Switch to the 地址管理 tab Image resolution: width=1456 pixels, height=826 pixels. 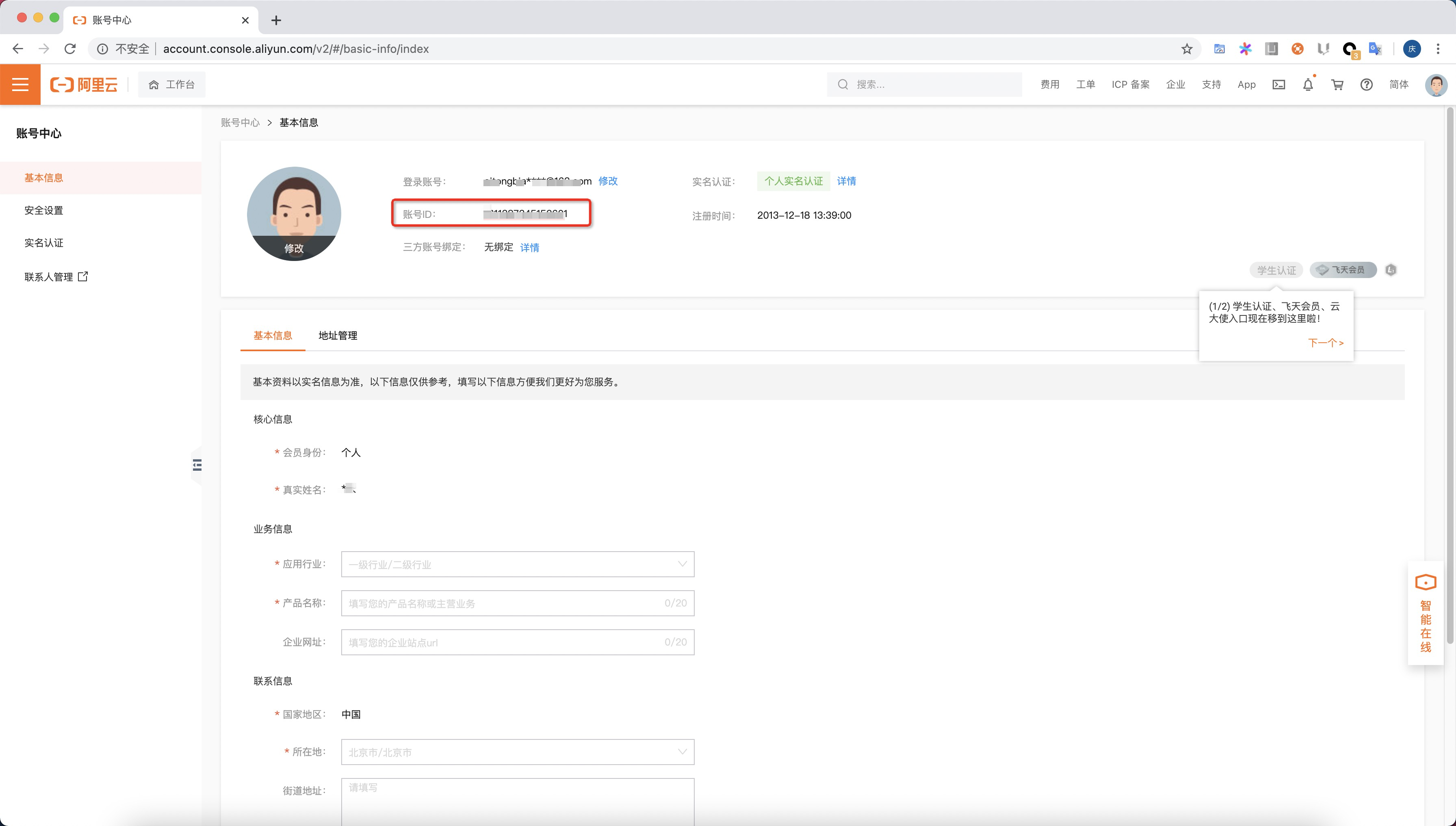[338, 335]
